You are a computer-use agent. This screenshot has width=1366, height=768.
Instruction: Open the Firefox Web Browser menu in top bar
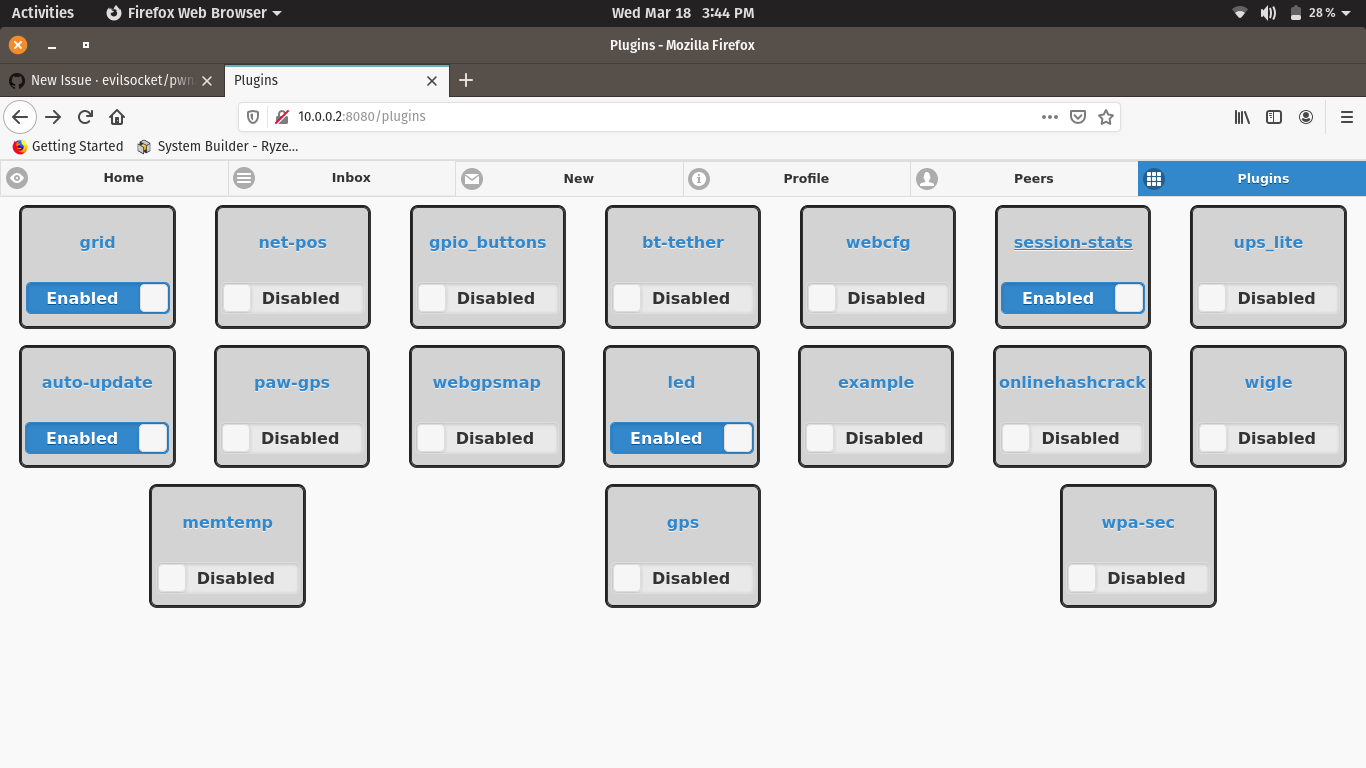(x=192, y=13)
